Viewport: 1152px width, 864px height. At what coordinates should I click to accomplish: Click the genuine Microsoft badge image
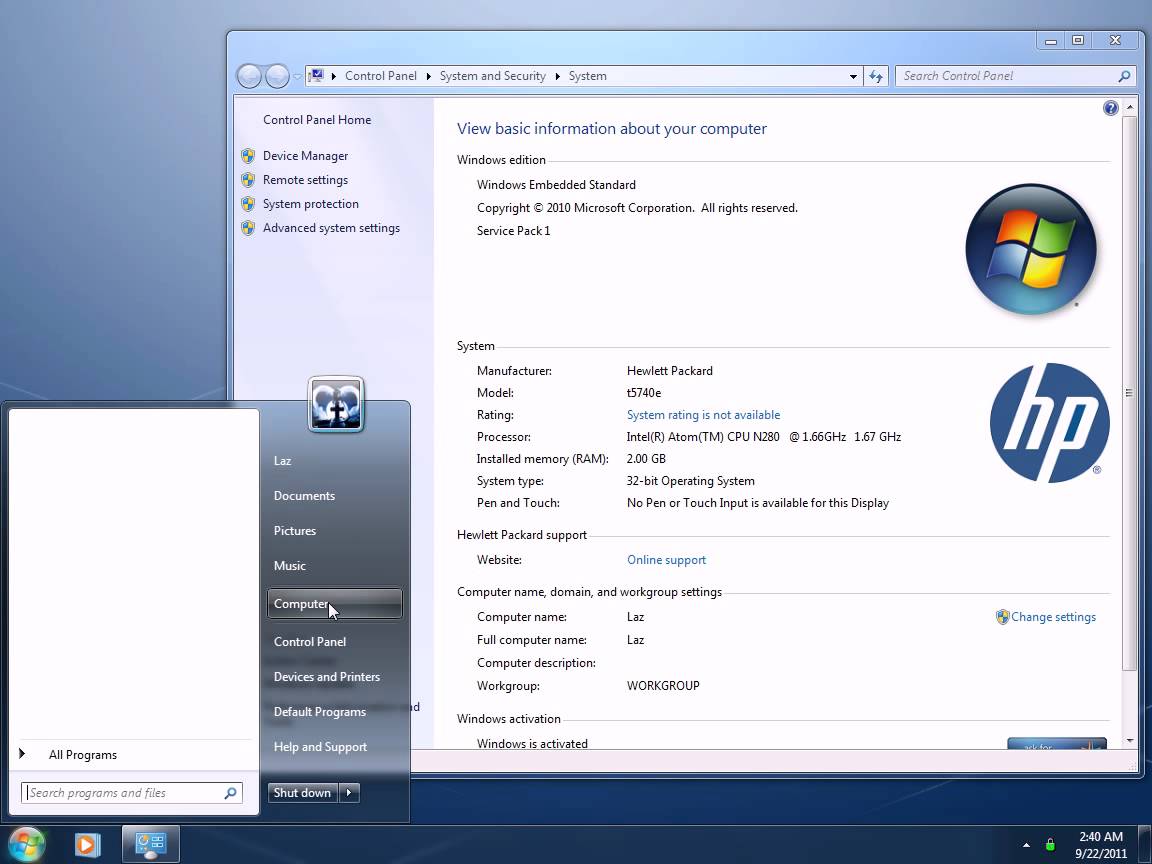click(x=1056, y=744)
